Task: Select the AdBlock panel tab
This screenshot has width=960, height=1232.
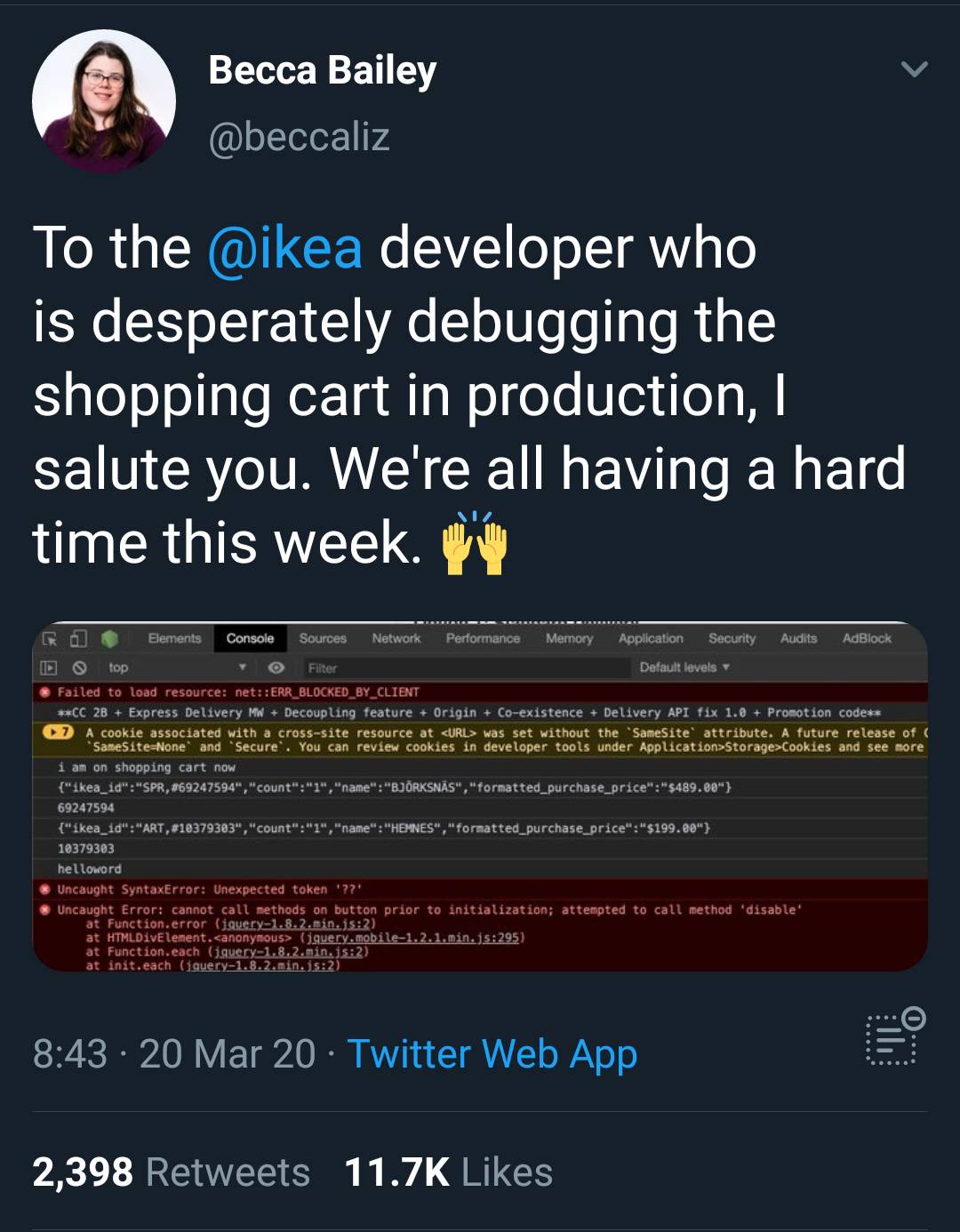Action: point(866,638)
